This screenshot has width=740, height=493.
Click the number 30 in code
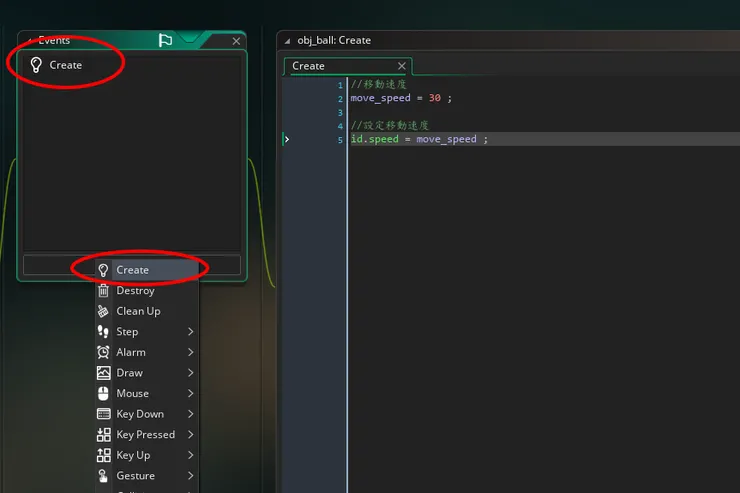pyautogui.click(x=435, y=98)
